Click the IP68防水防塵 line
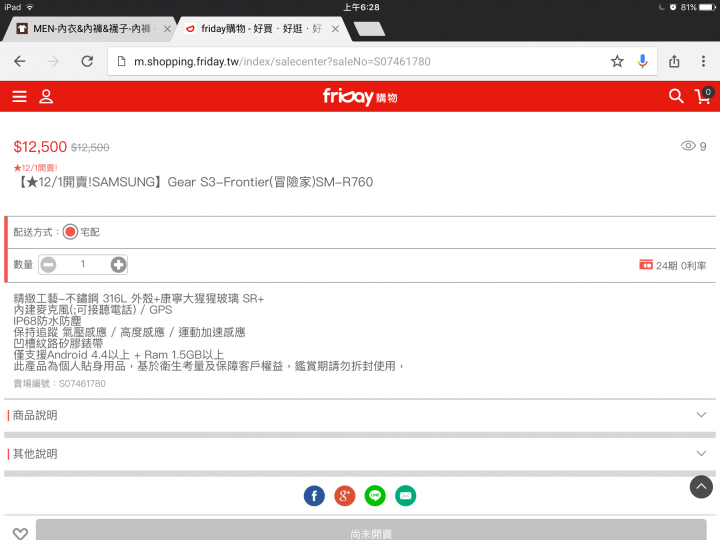 (x=47, y=321)
